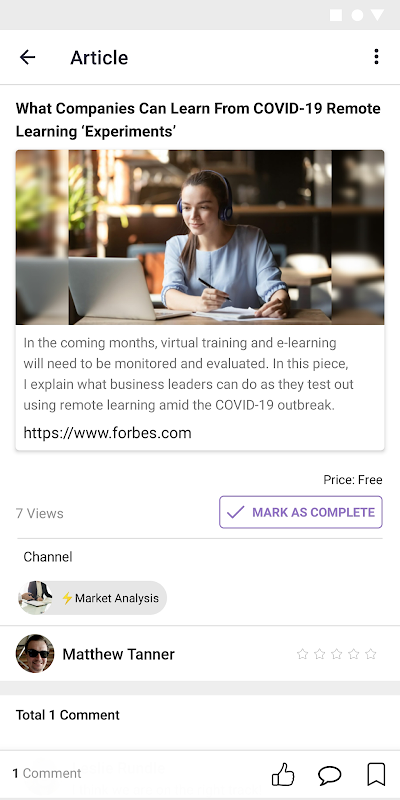Tap the Android system back triangle
The image size is (400, 800).
[x=377, y=15]
